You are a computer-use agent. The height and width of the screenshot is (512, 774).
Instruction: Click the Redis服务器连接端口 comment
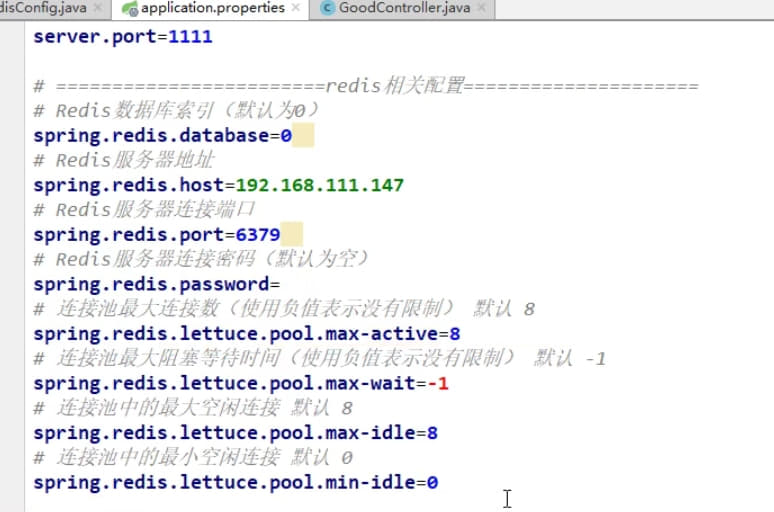tap(144, 209)
